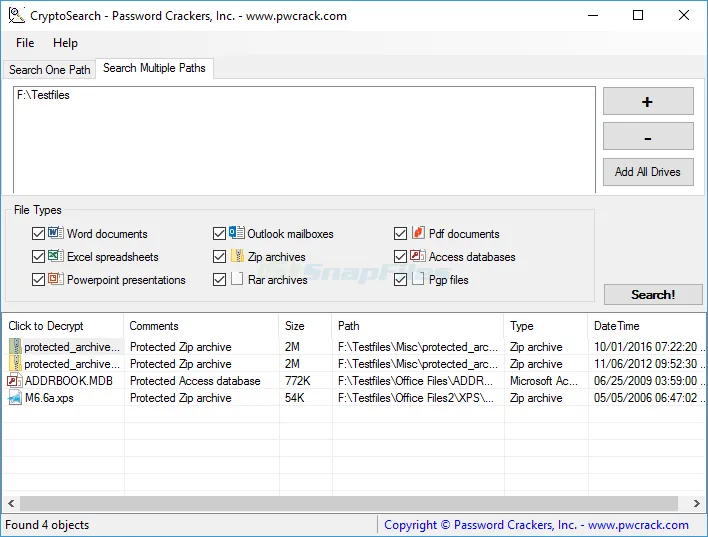Click the Access icon beside ADDRBOOK.MDB
The height and width of the screenshot is (537, 708).
click(15, 381)
